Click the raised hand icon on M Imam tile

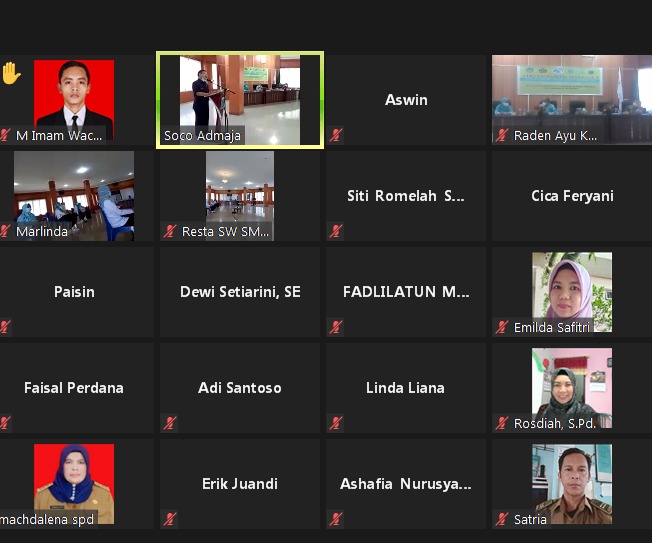[x=11, y=73]
